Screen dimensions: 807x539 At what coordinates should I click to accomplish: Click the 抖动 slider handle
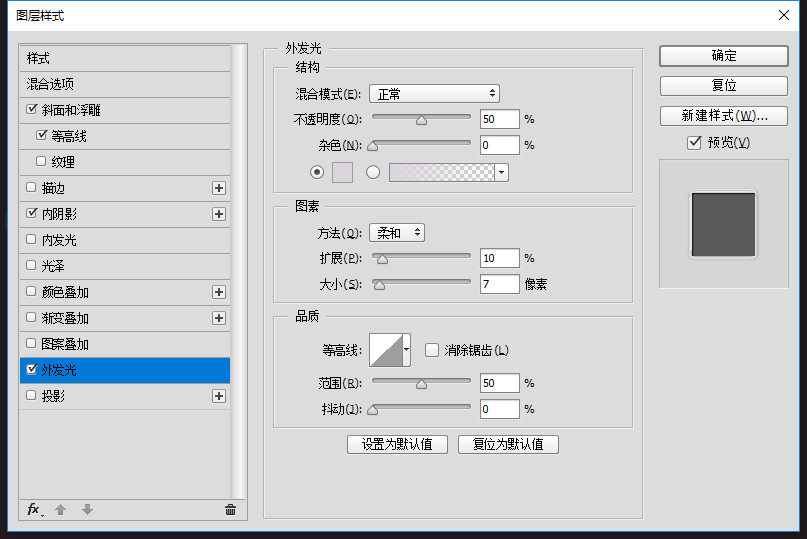coord(373,410)
